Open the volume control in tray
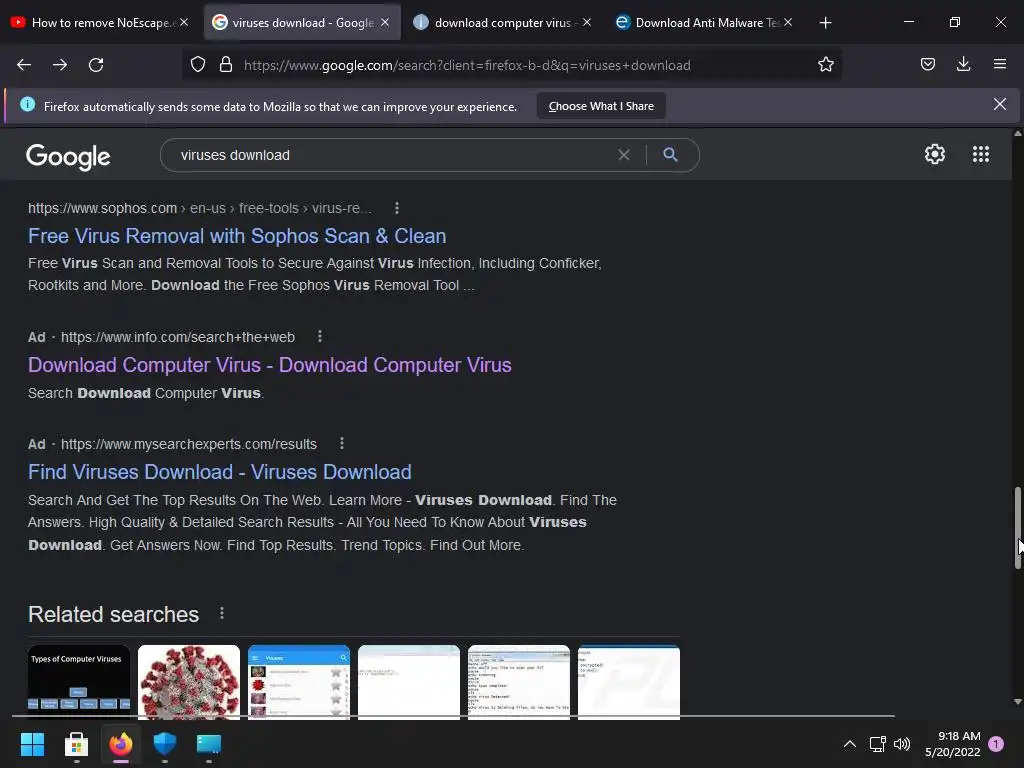1024x768 pixels. coord(902,743)
